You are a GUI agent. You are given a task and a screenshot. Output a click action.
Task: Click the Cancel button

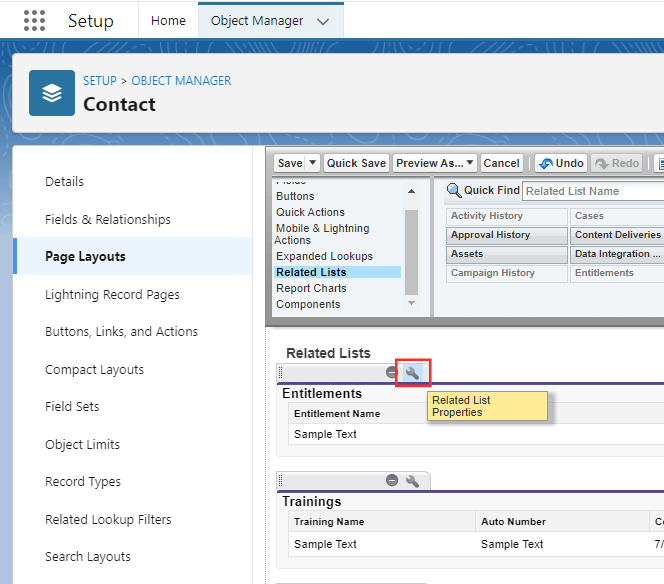pyautogui.click(x=501, y=163)
